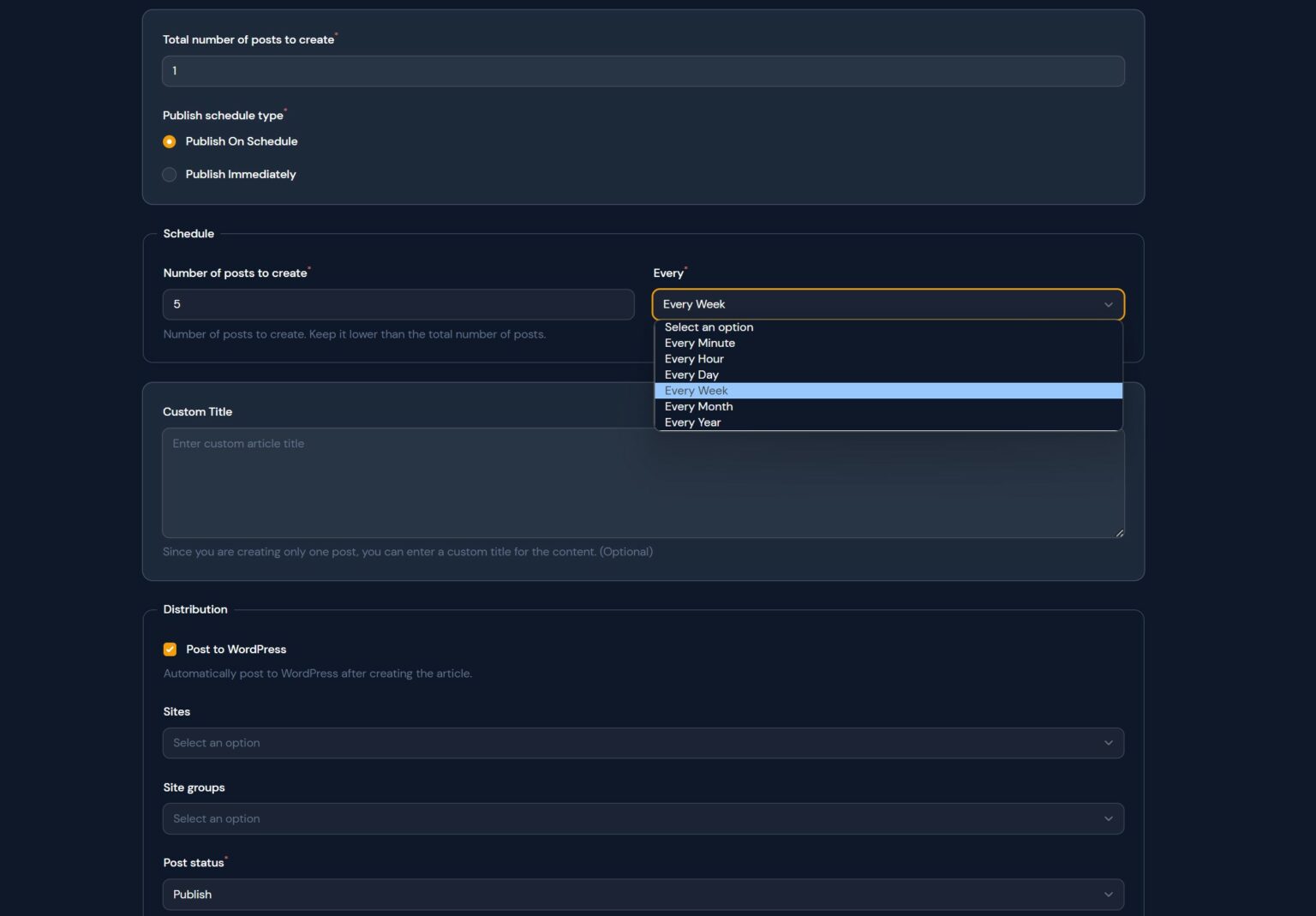Image resolution: width=1316 pixels, height=916 pixels.
Task: Pick Every Month from the options
Action: click(698, 407)
